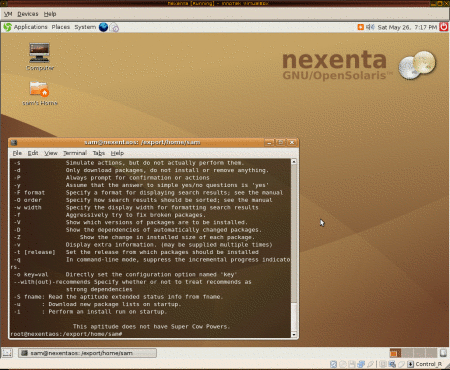Click the root shell prompt line
This screenshot has width=450, height=370.
(66, 334)
